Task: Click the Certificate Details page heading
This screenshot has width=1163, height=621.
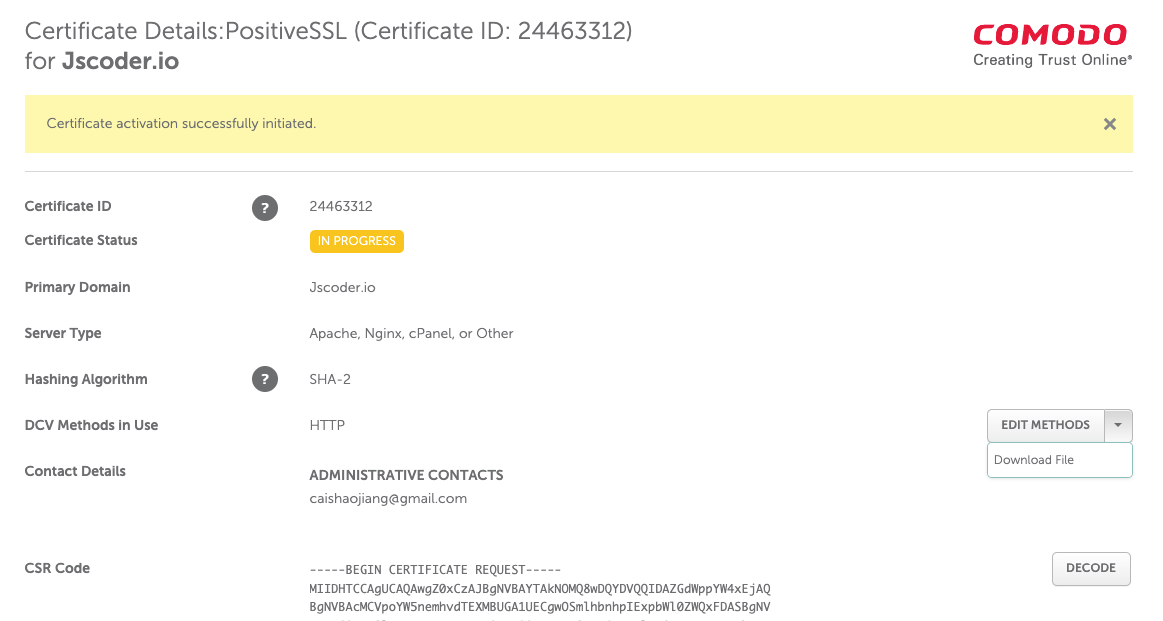Action: (329, 45)
